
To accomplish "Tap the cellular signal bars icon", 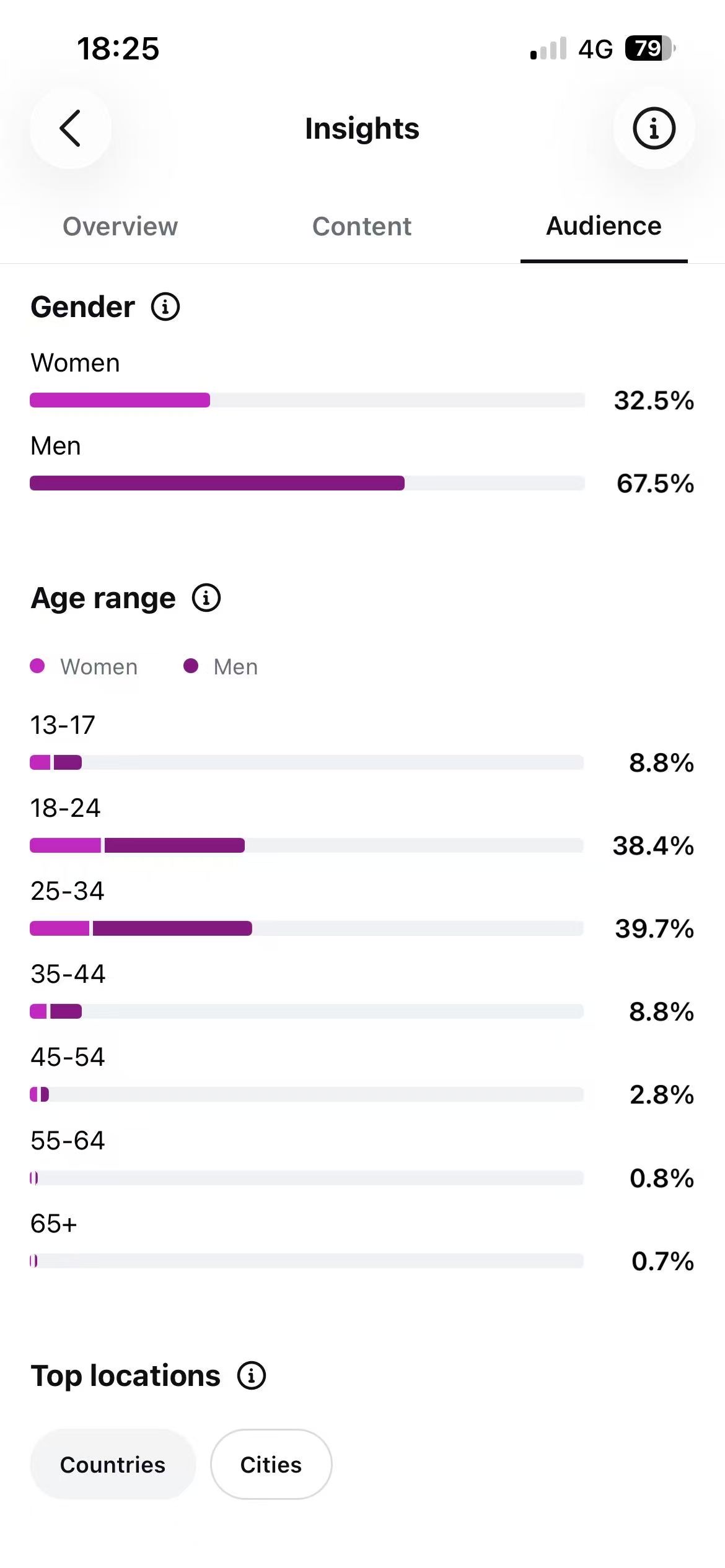I will tap(548, 48).
